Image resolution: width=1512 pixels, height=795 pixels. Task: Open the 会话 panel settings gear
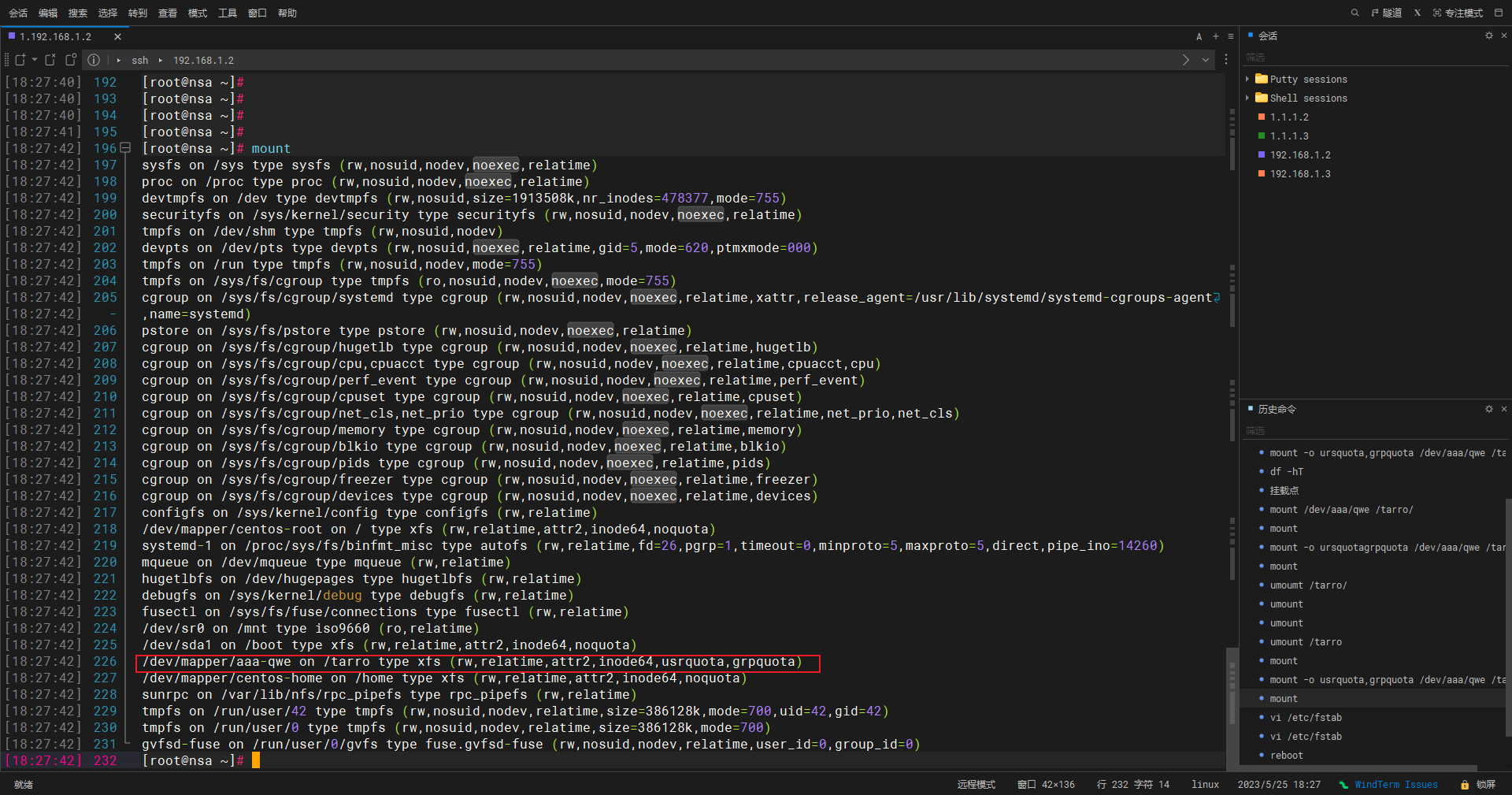coord(1488,35)
